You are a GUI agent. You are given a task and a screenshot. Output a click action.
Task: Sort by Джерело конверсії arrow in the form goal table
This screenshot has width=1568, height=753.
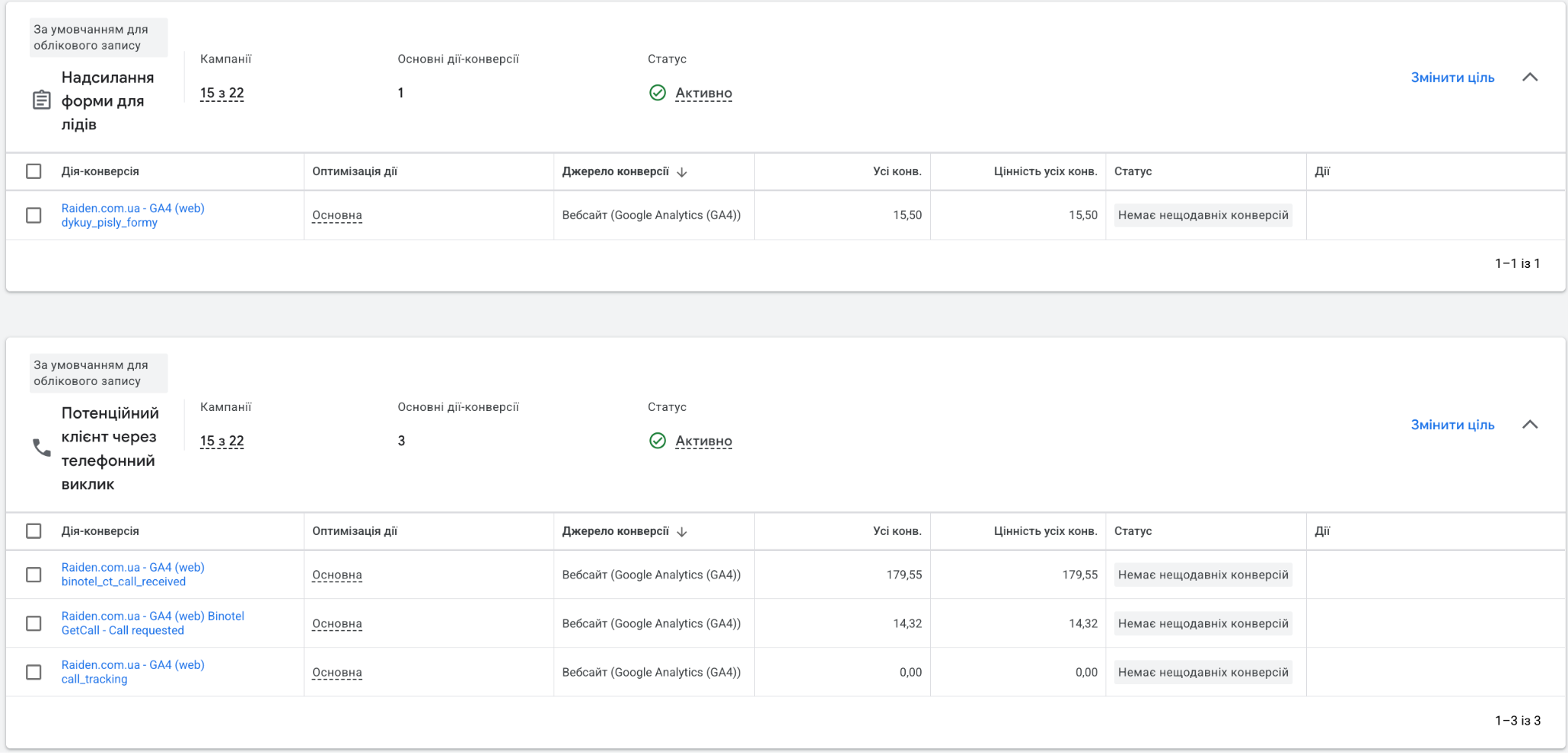pyautogui.click(x=682, y=172)
